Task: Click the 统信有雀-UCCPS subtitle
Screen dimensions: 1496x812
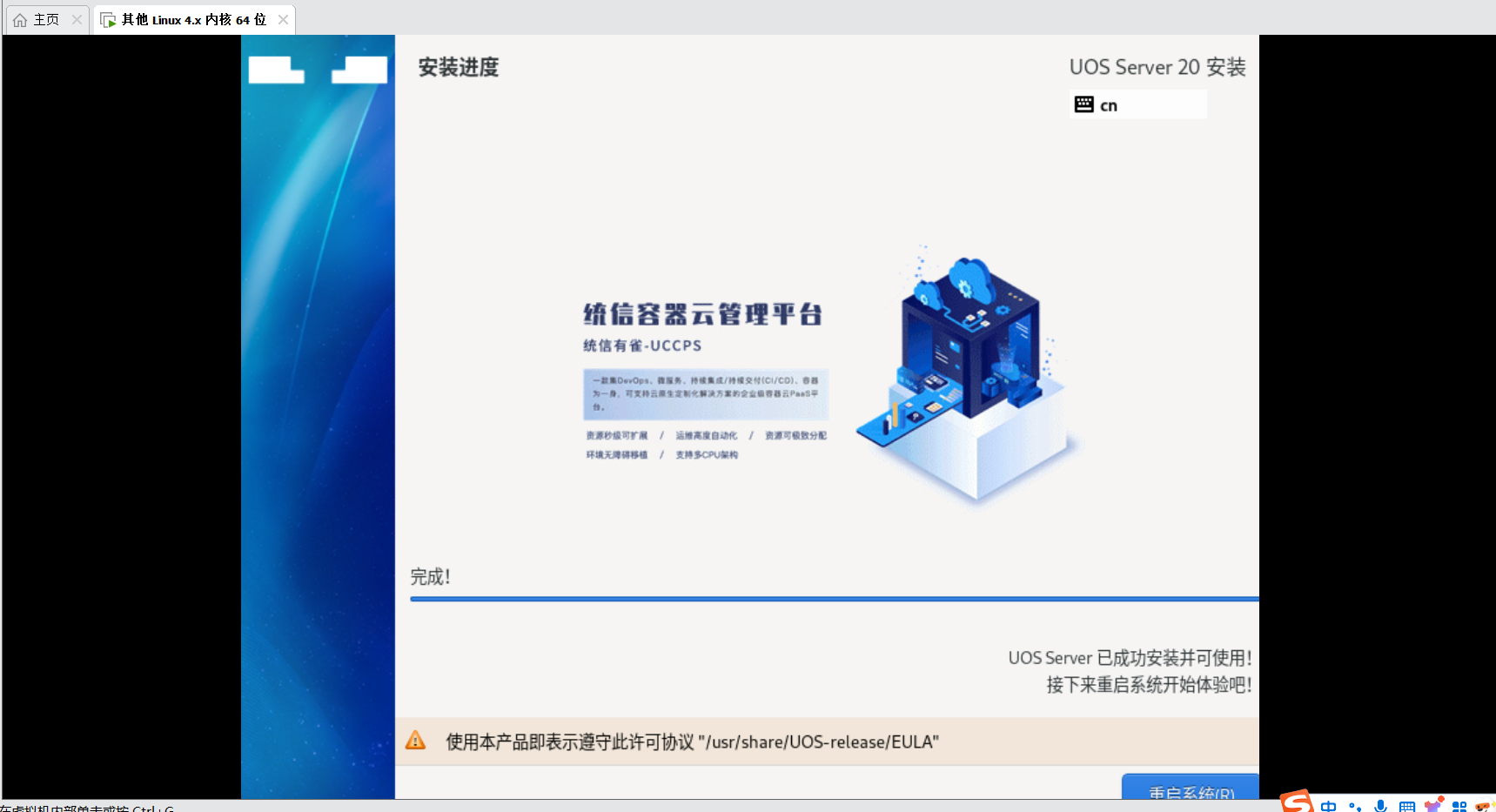Action: point(642,346)
